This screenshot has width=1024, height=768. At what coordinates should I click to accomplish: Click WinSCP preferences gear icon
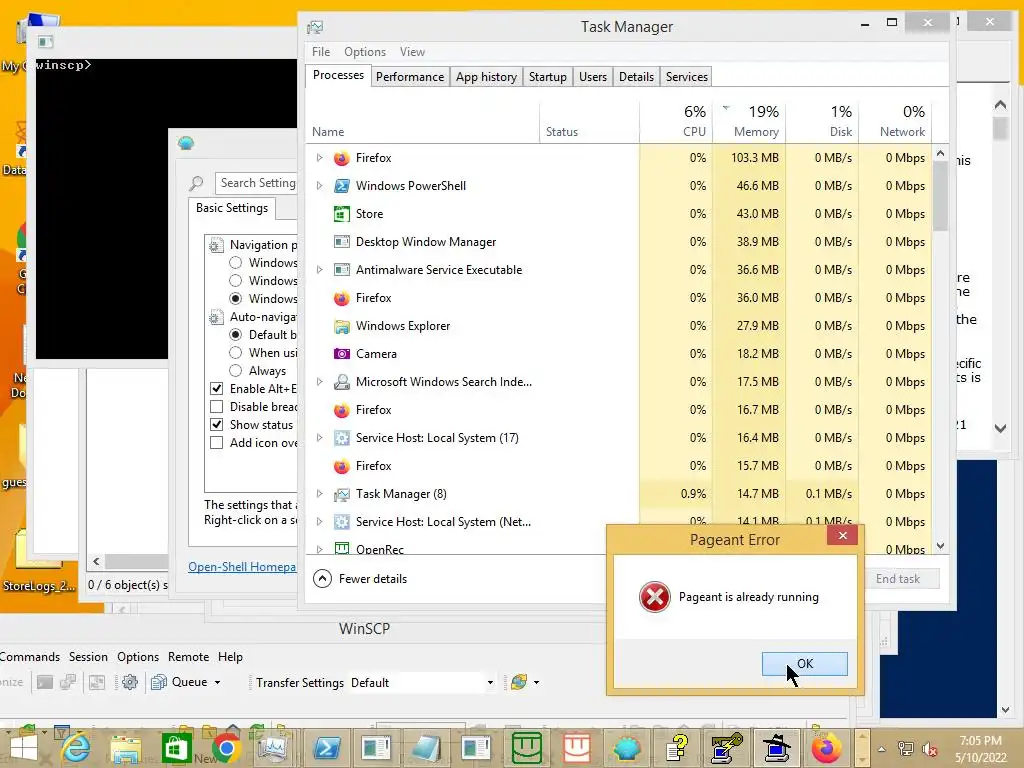click(130, 682)
